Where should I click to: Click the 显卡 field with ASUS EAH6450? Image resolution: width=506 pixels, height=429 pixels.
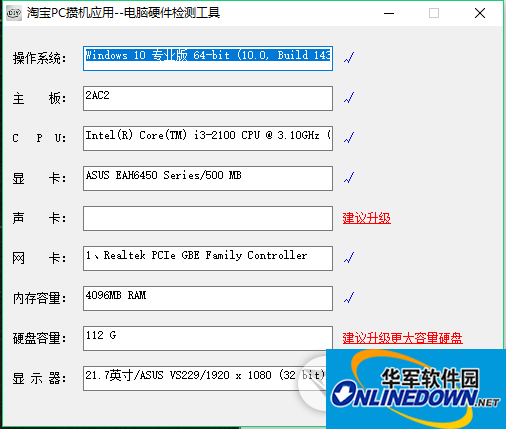(208, 178)
